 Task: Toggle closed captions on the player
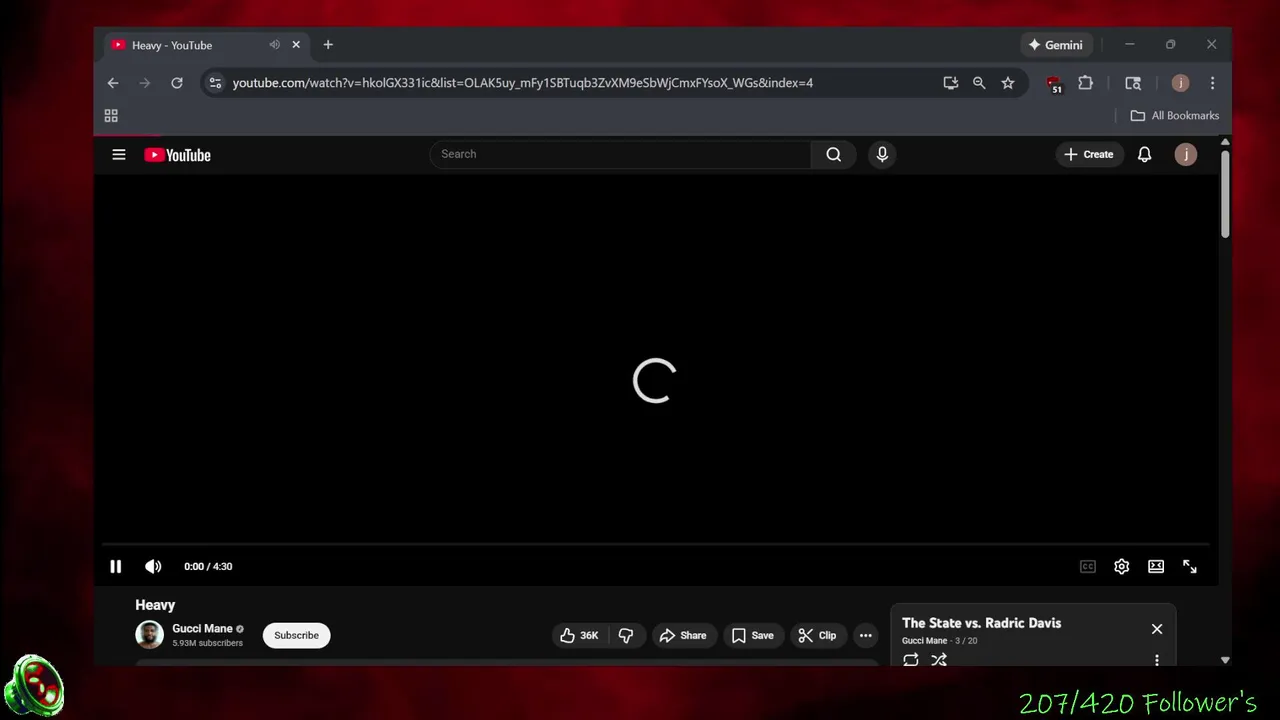click(1088, 566)
